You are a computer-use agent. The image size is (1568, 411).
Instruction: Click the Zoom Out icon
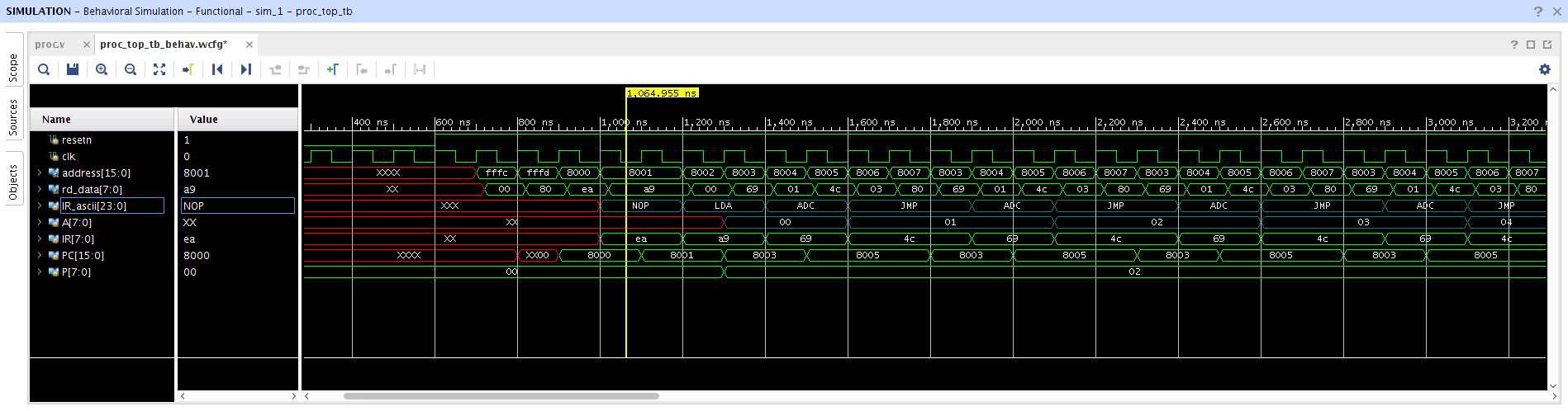pos(131,70)
